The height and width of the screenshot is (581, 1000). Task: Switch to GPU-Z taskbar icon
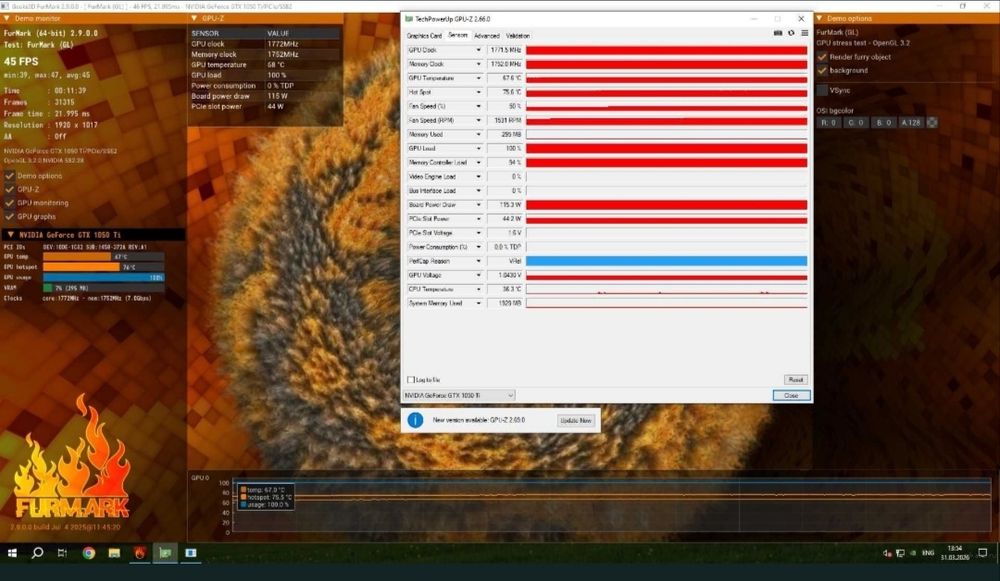(x=165, y=553)
